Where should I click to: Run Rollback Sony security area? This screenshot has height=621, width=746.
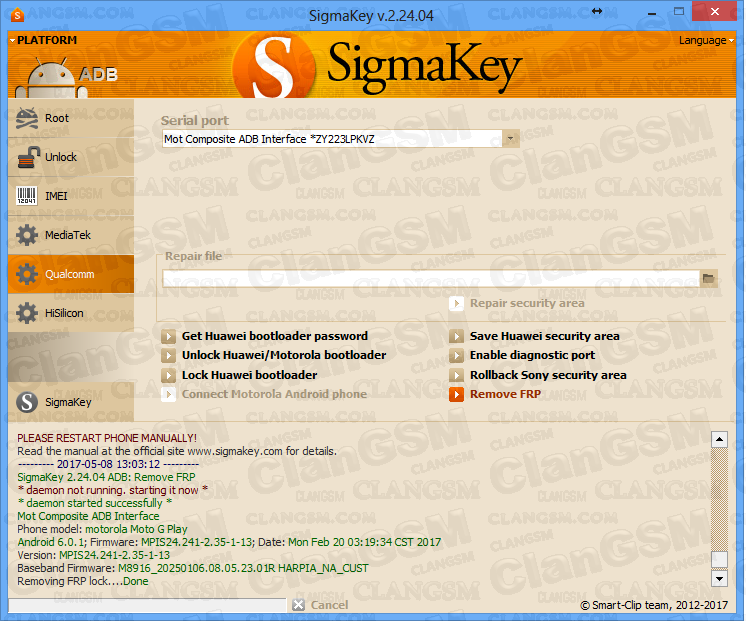pos(548,375)
